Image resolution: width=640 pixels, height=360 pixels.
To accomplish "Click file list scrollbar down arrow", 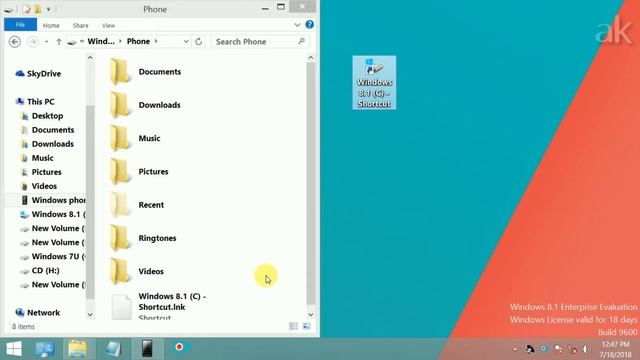I will tap(311, 315).
